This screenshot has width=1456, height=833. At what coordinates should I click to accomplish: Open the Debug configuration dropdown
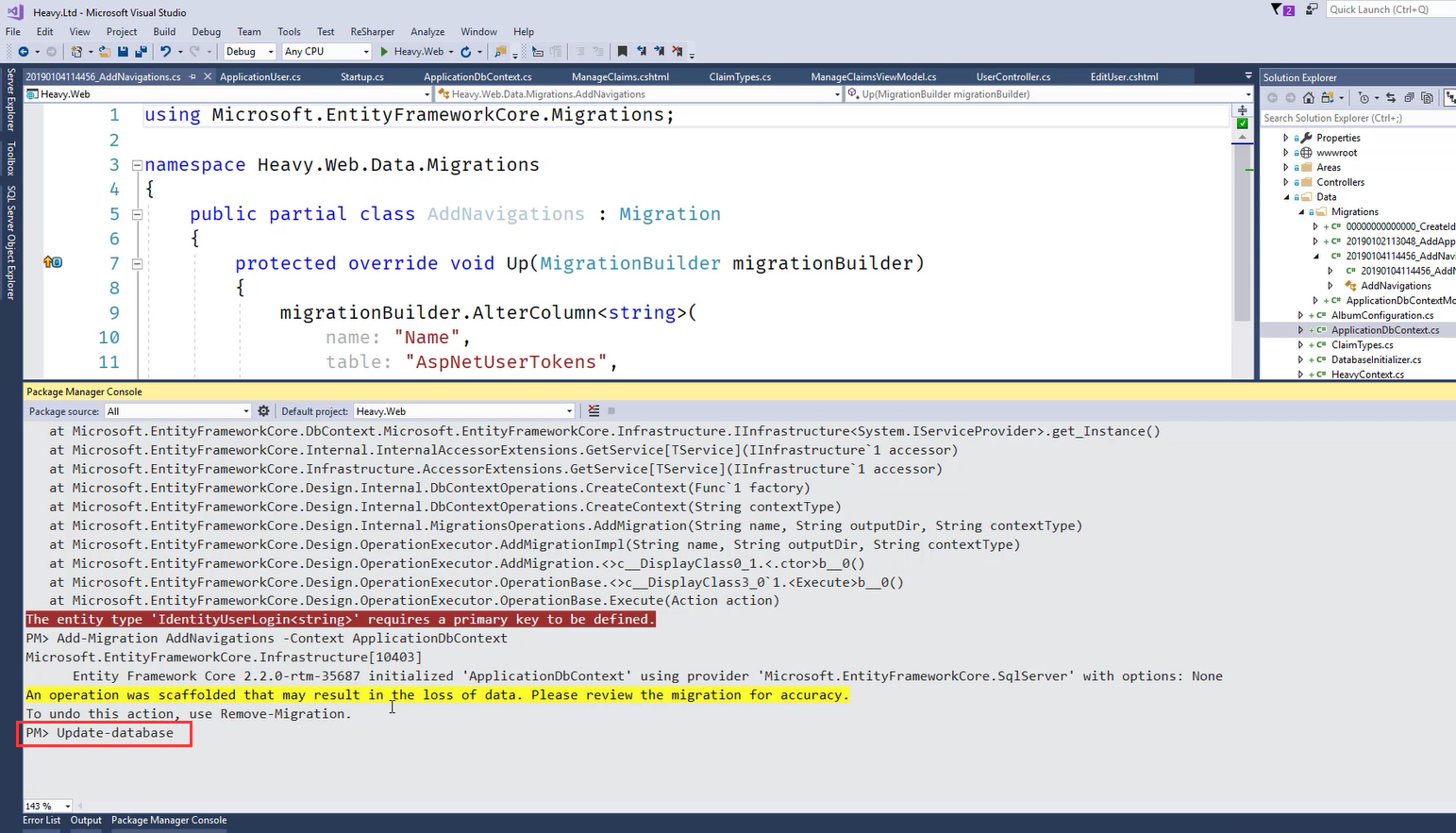[x=249, y=52]
